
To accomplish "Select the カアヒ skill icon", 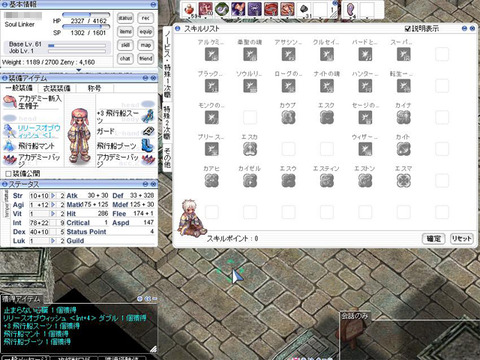I will [212, 181].
